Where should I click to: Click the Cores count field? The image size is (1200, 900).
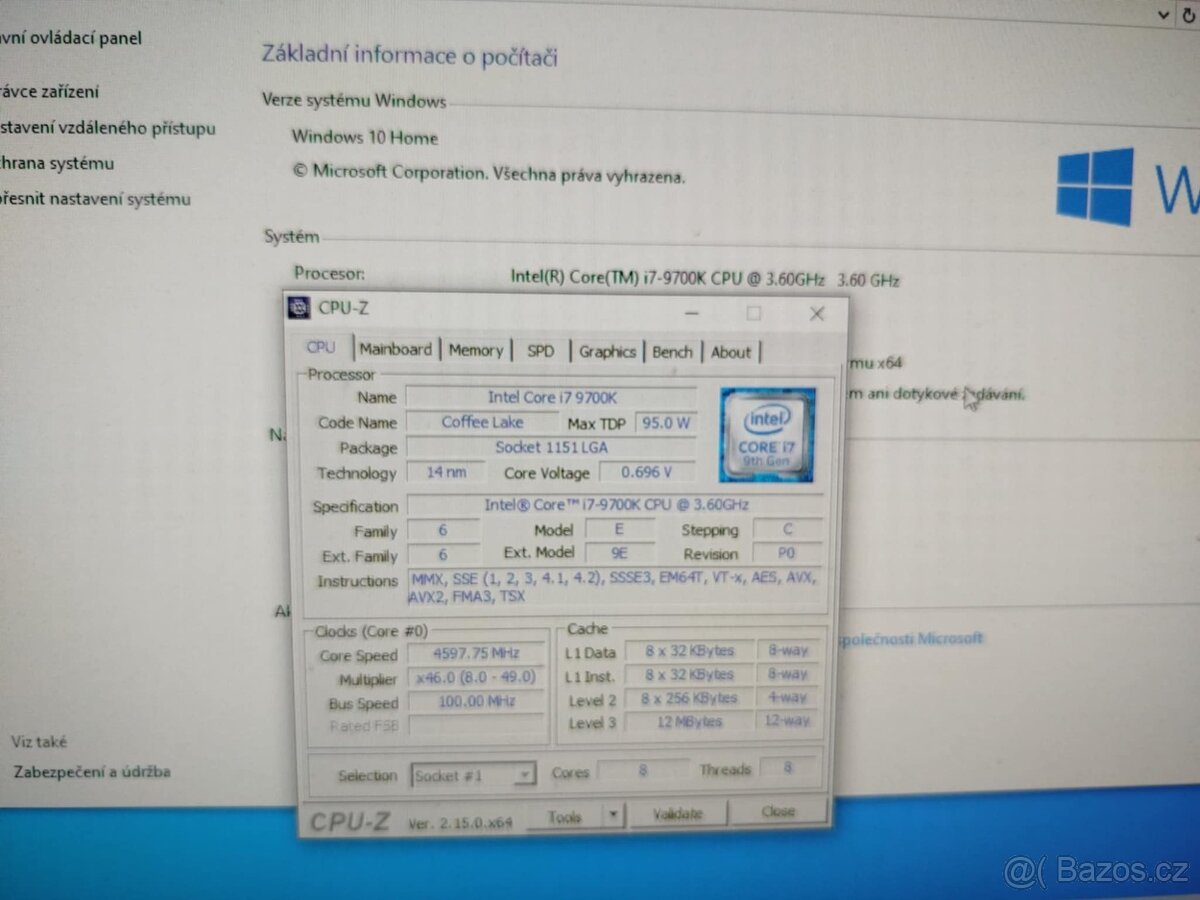643,770
